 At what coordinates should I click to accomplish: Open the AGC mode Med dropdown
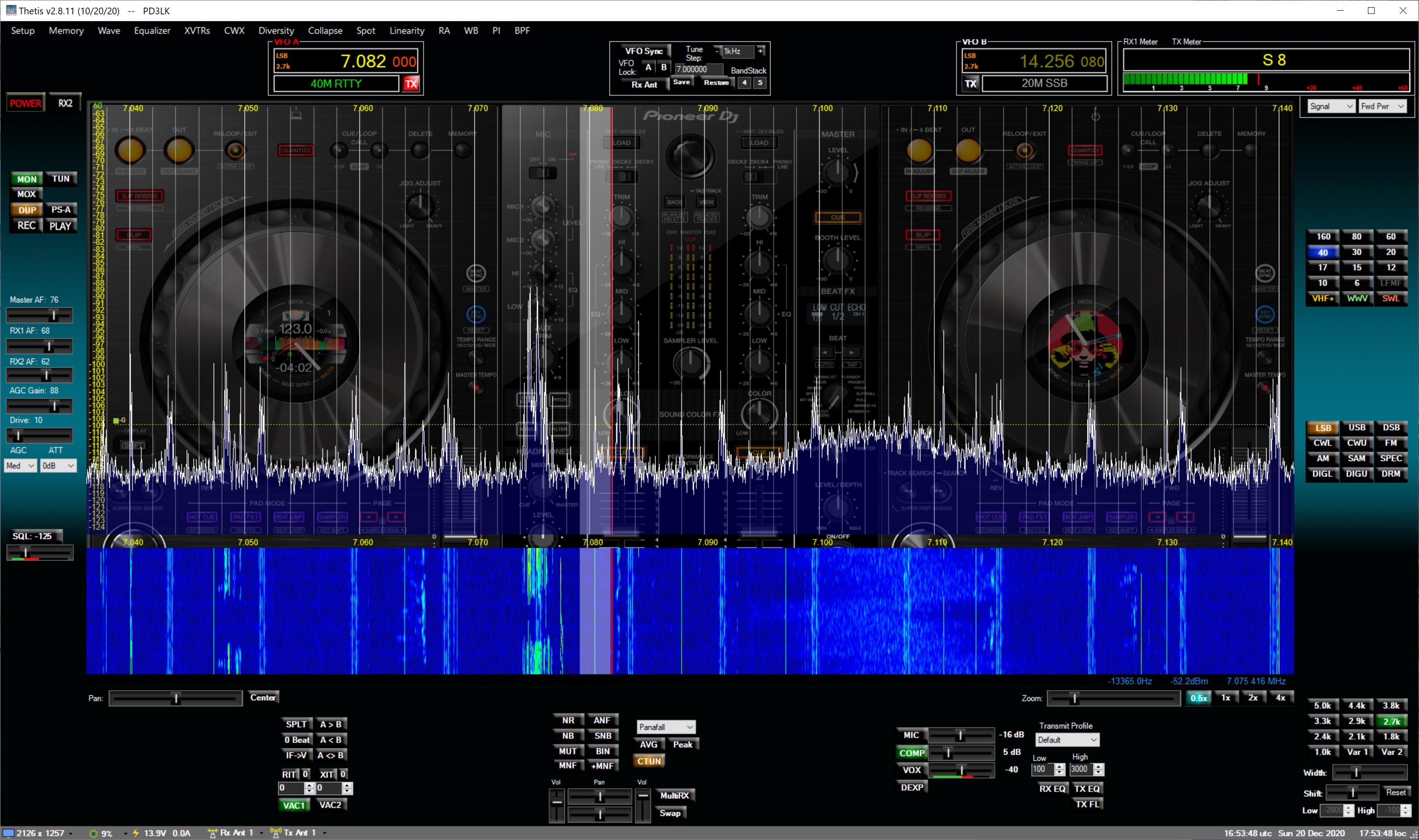pyautogui.click(x=20, y=465)
